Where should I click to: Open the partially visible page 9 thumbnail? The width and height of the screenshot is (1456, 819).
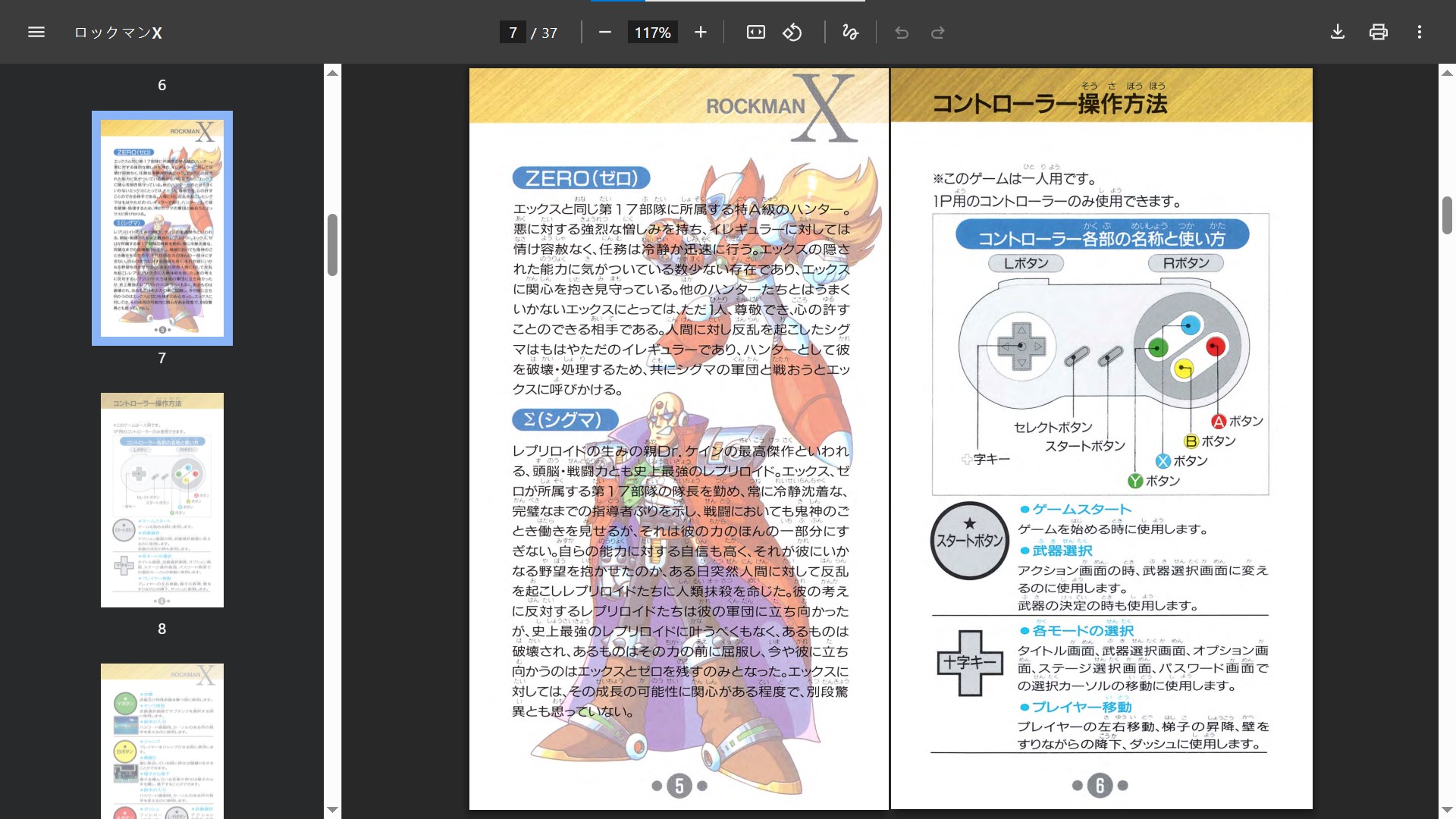tap(162, 741)
